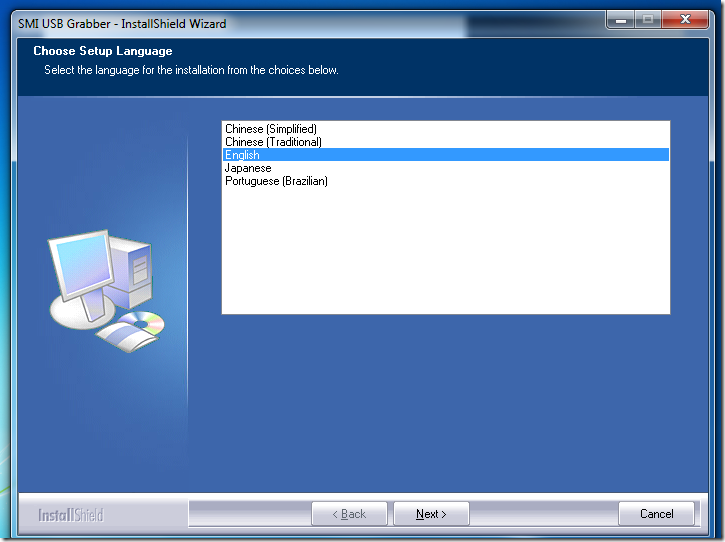The image size is (725, 542).
Task: Go back with the Back button
Action: tap(349, 514)
